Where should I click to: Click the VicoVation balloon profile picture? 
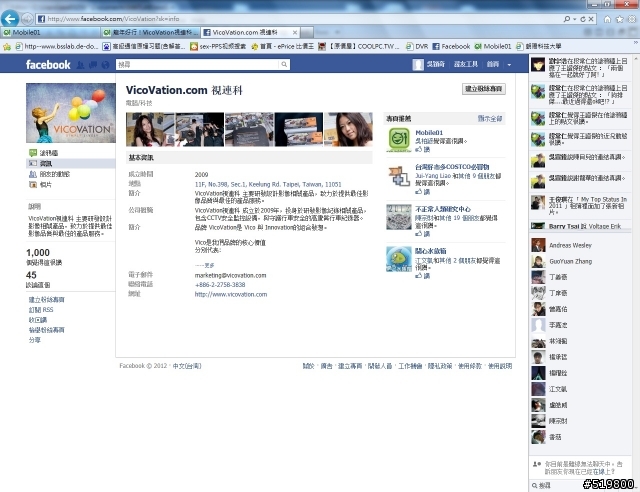71,113
